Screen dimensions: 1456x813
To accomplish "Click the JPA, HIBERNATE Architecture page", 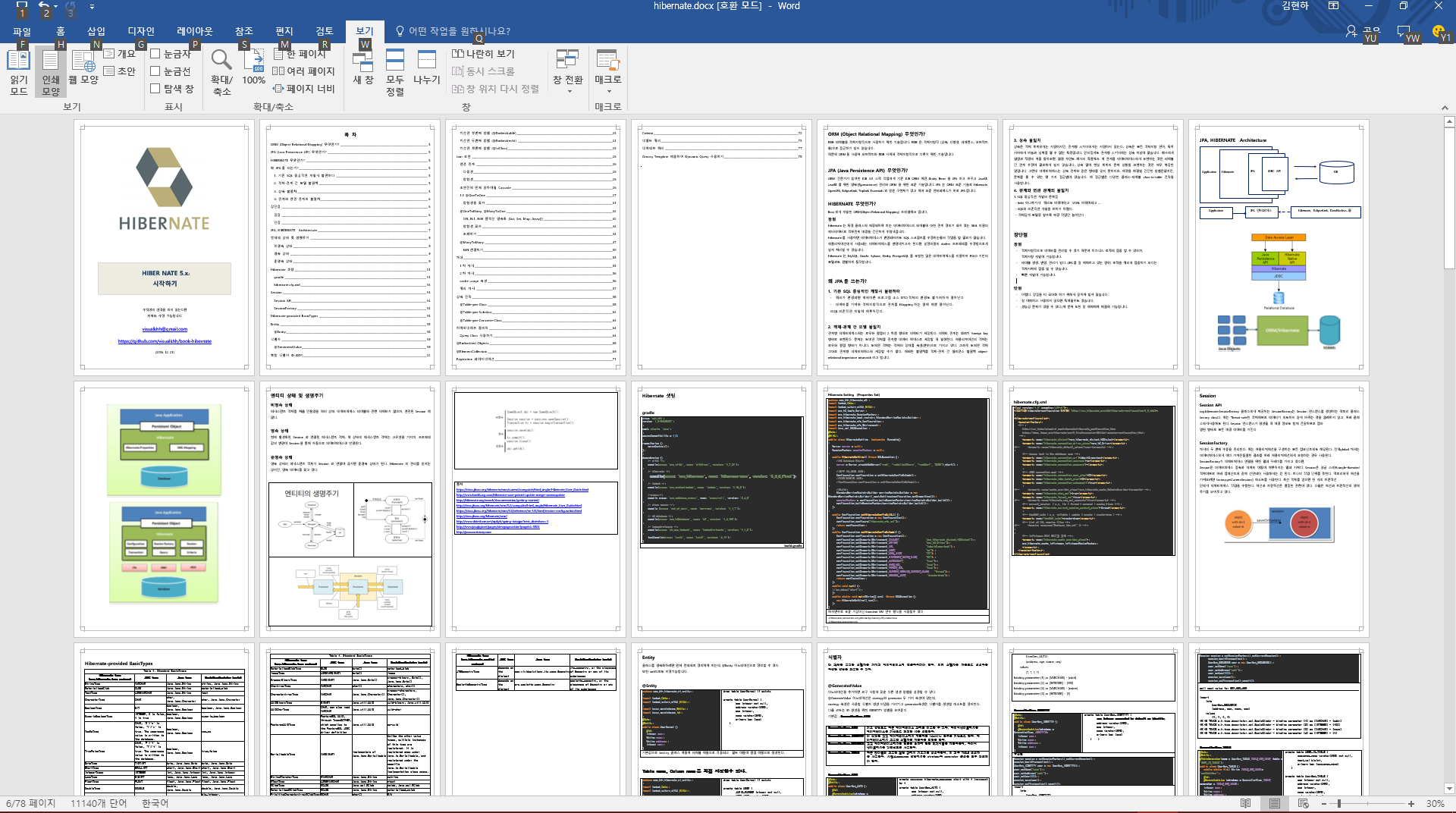I will pyautogui.click(x=1279, y=247).
